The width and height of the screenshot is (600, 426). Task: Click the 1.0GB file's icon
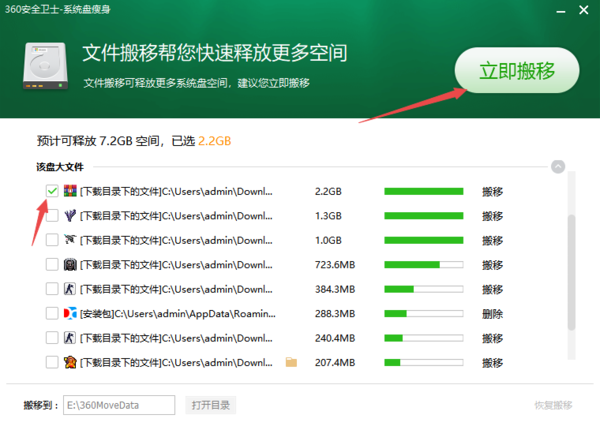click(70, 240)
